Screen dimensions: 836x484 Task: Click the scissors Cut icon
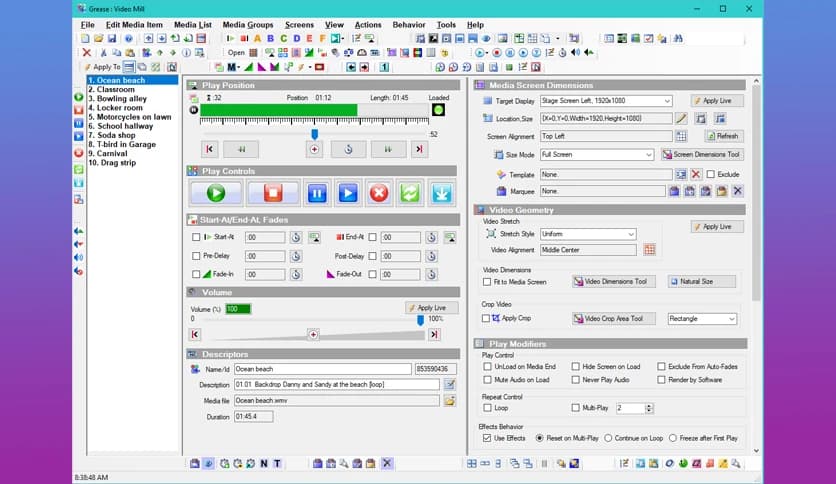(x=103, y=52)
